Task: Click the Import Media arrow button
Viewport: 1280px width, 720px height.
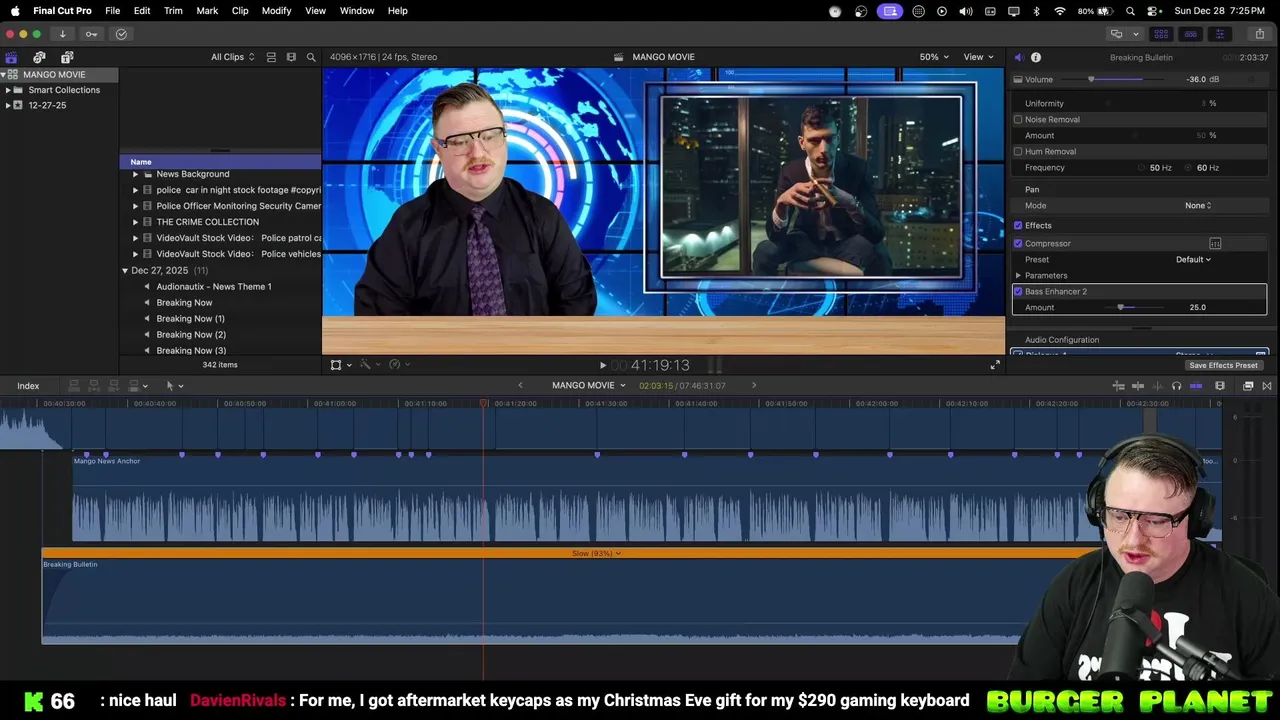Action: point(62,34)
